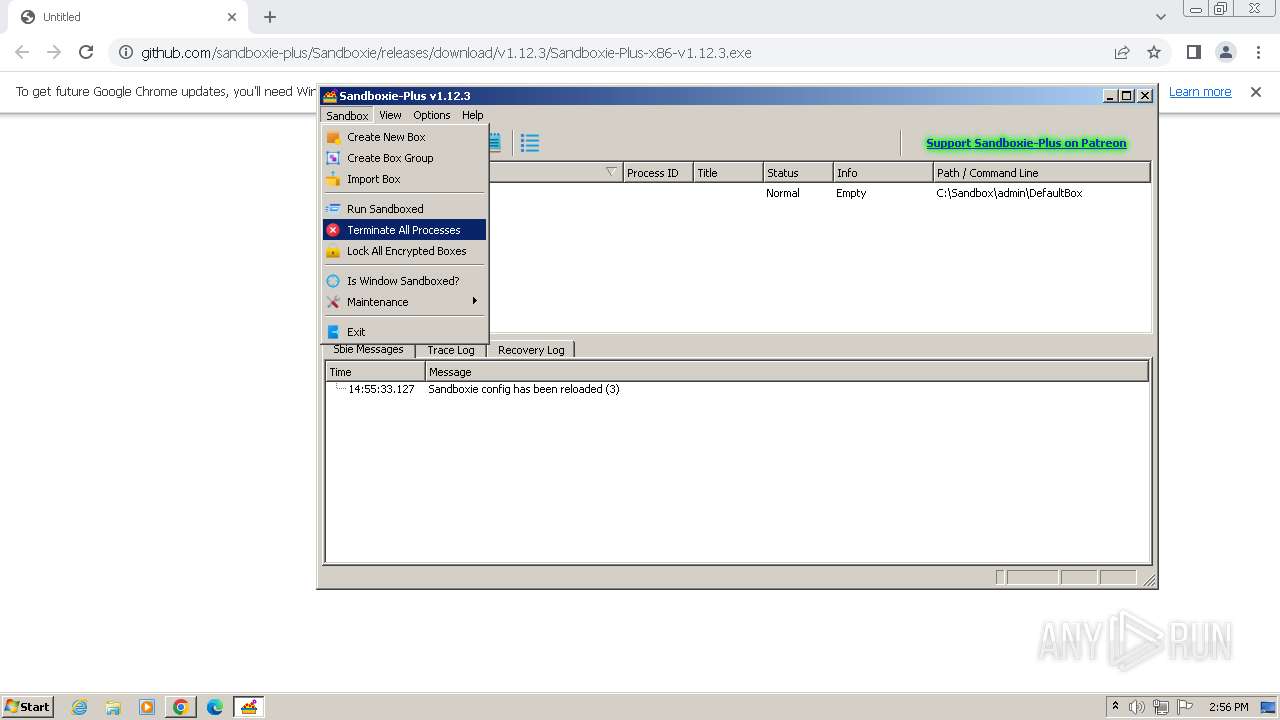Switch to the Sbie Messages tab
1280x720 pixels.
tap(368, 349)
